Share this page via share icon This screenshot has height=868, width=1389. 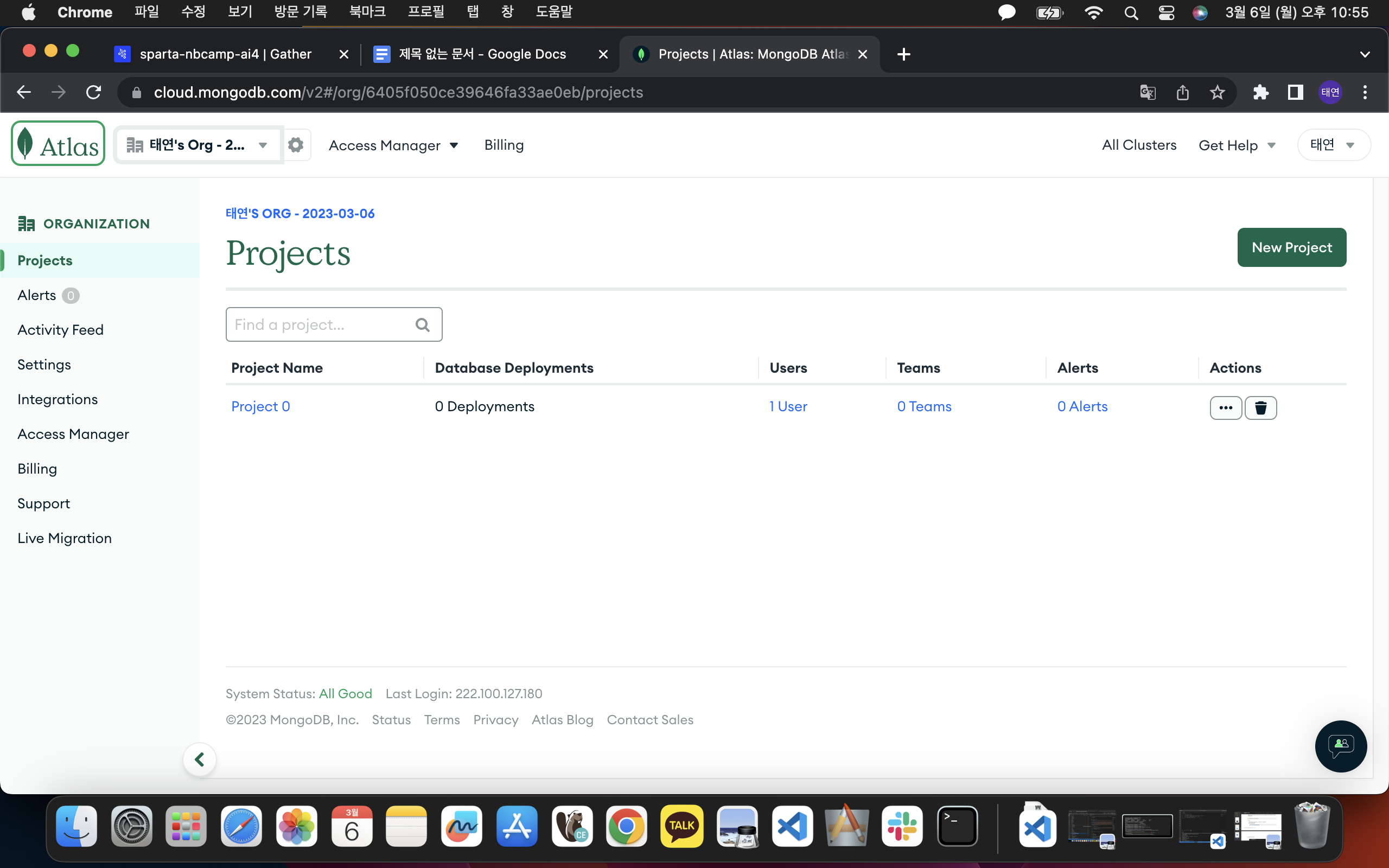1182,92
